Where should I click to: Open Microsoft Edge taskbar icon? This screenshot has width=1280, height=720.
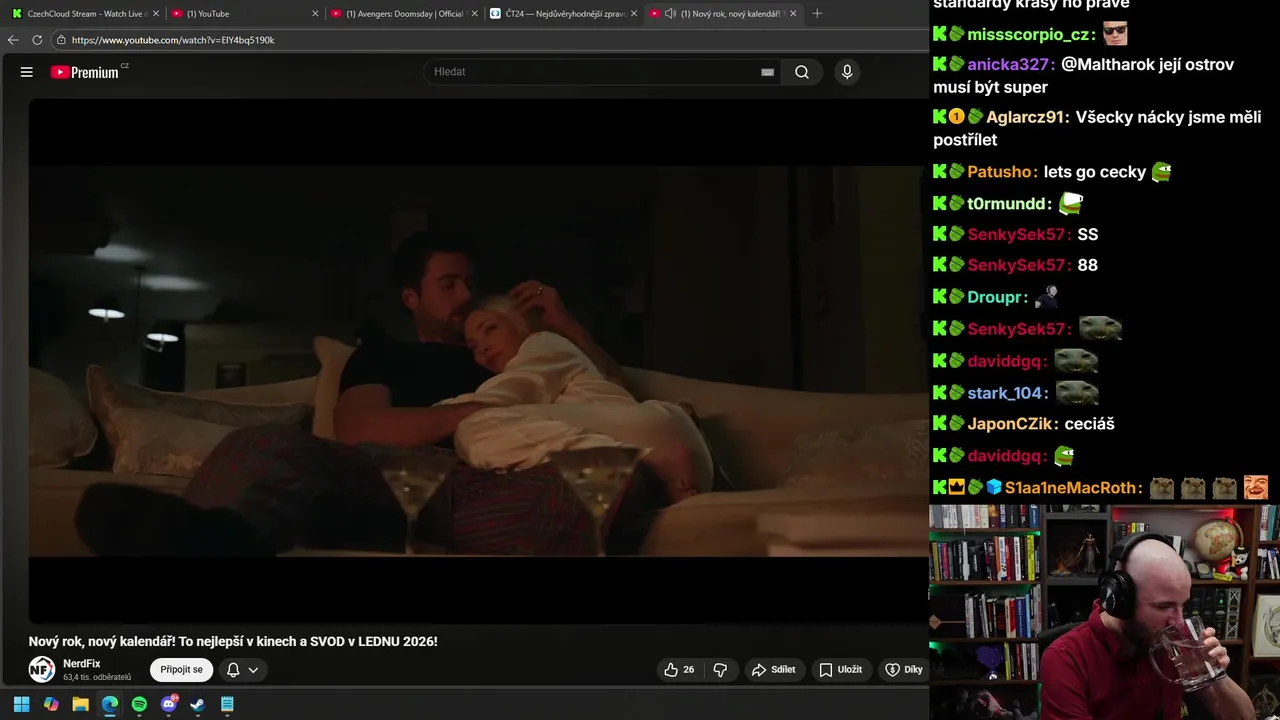click(110, 704)
